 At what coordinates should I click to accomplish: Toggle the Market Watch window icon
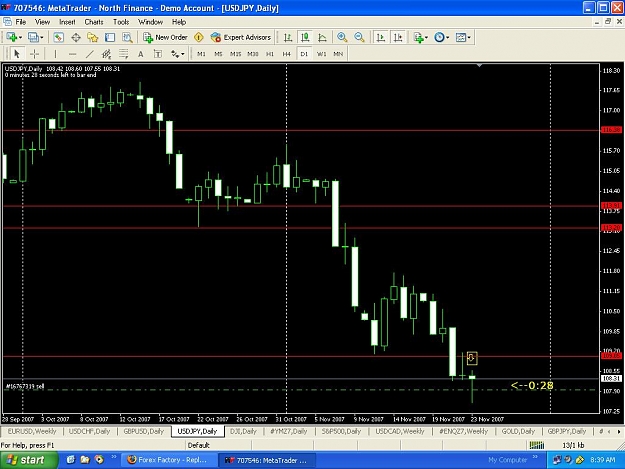point(59,37)
